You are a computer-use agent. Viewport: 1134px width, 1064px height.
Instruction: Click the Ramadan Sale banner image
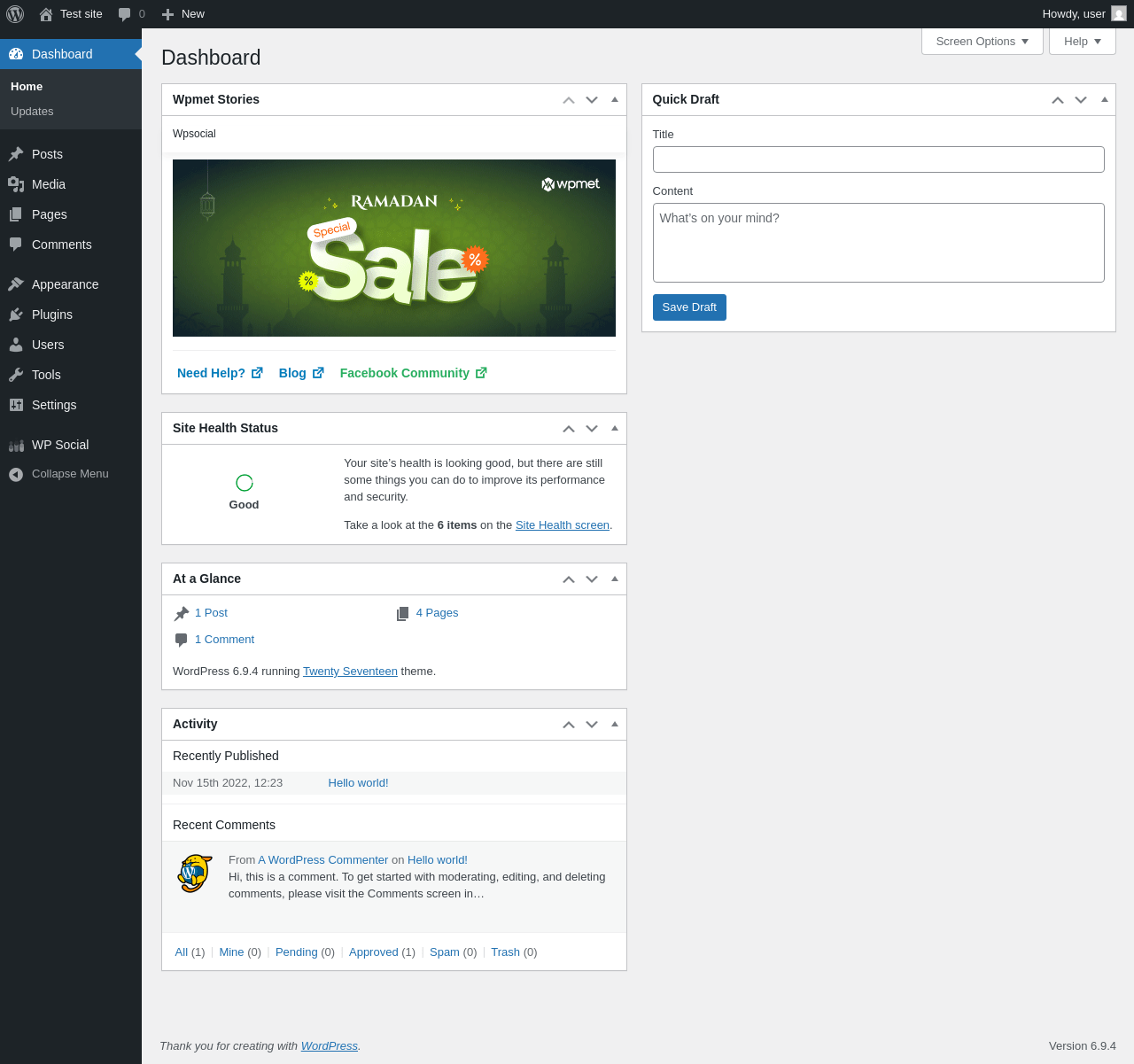[394, 248]
